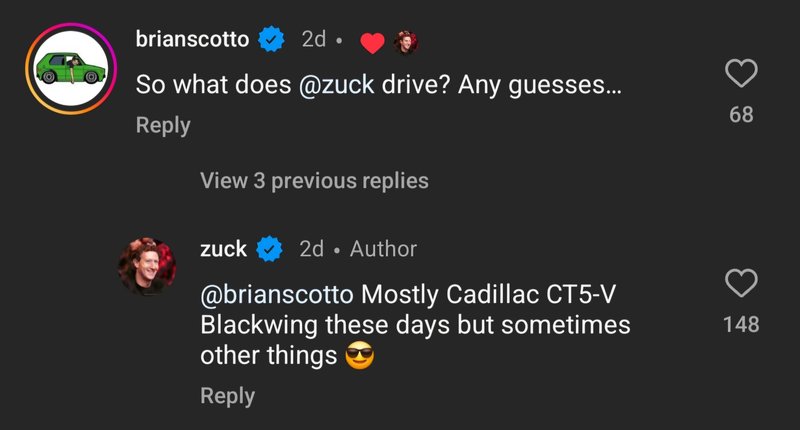The width and height of the screenshot is (800, 430).
Task: Click the red heart liked-by-author icon
Action: [372, 43]
